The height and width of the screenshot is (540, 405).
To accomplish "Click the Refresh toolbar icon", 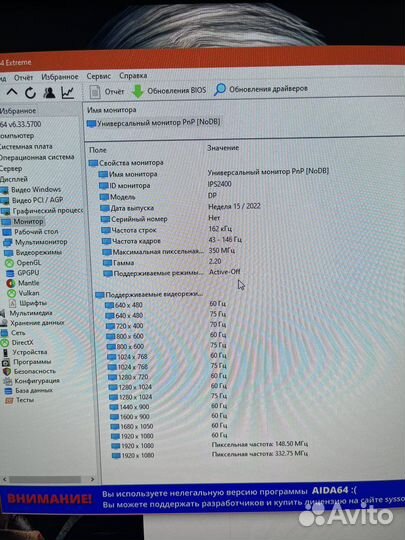I will tap(30, 92).
